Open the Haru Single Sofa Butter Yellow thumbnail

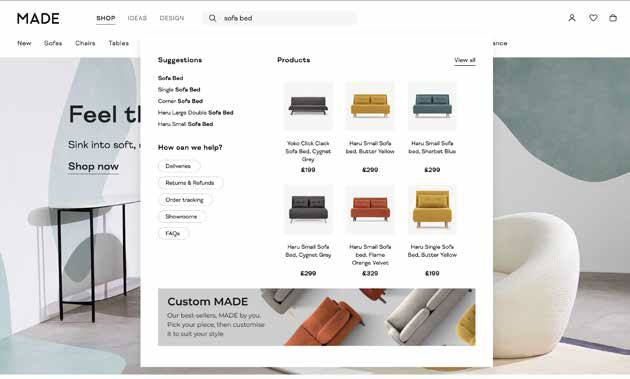pos(432,209)
